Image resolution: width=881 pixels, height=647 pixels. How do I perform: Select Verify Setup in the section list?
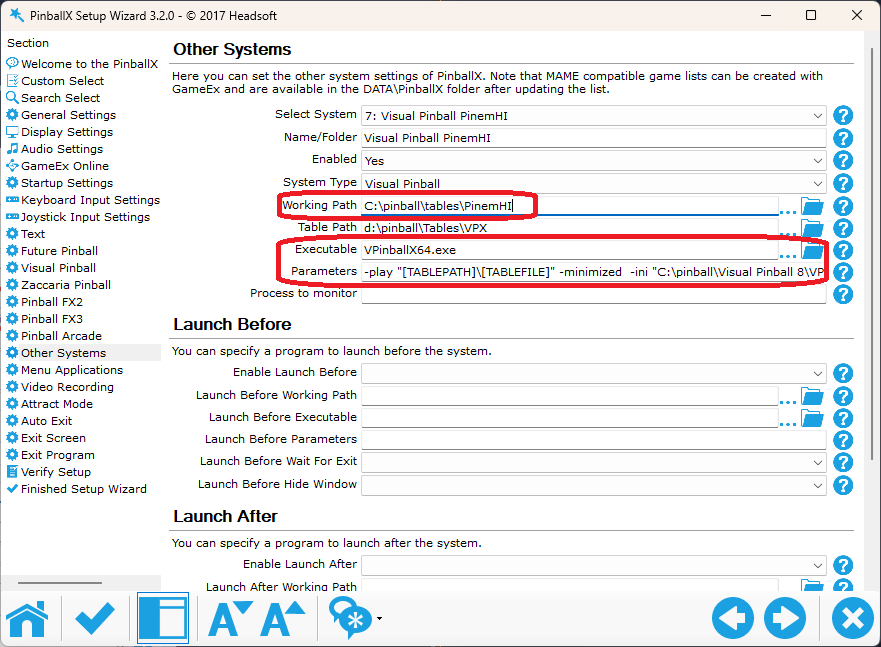point(56,472)
